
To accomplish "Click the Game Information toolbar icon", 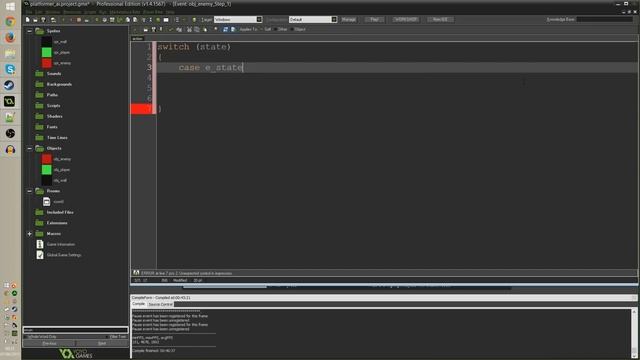I will point(177,20).
